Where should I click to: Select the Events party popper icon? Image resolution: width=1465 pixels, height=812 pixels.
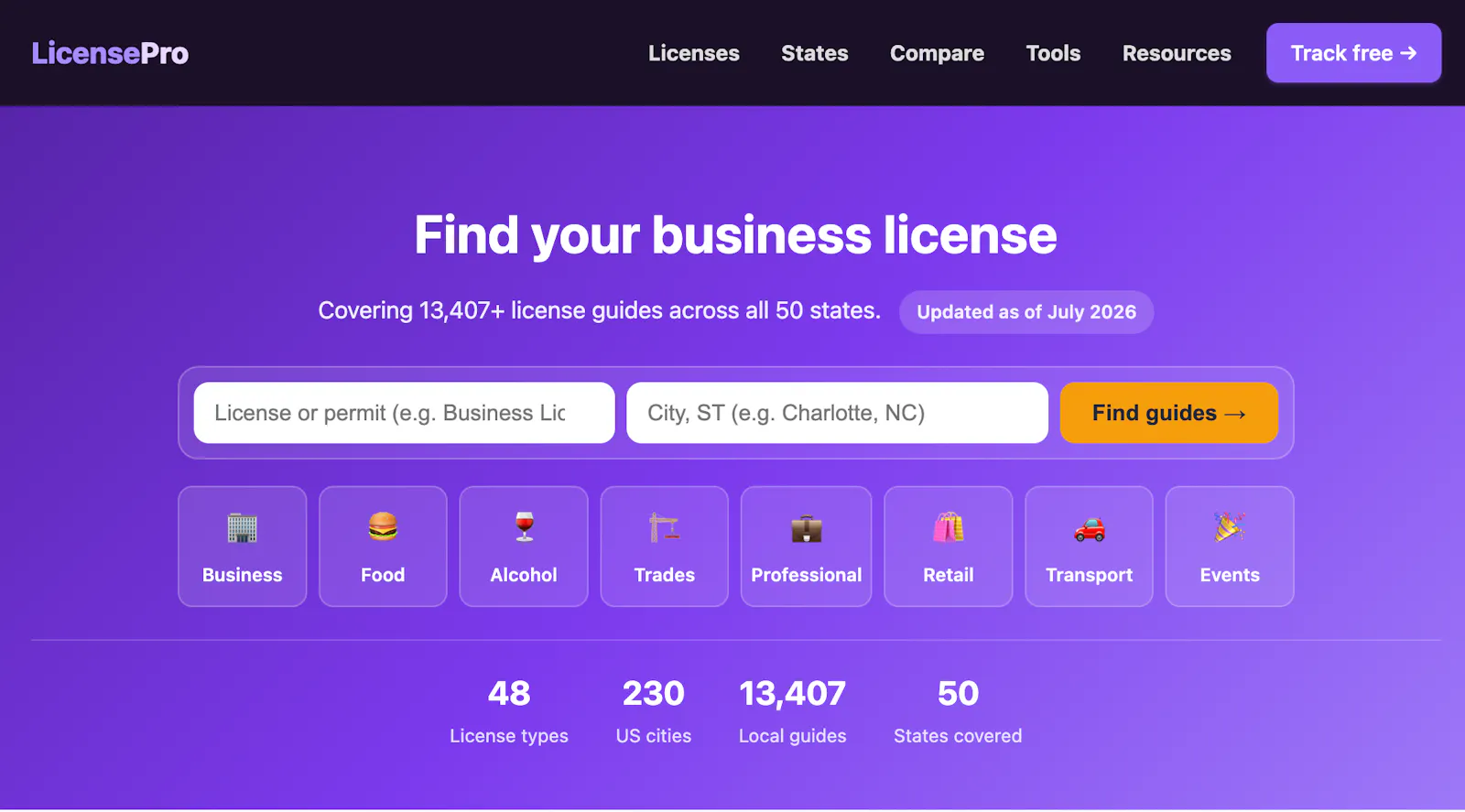tap(1229, 526)
